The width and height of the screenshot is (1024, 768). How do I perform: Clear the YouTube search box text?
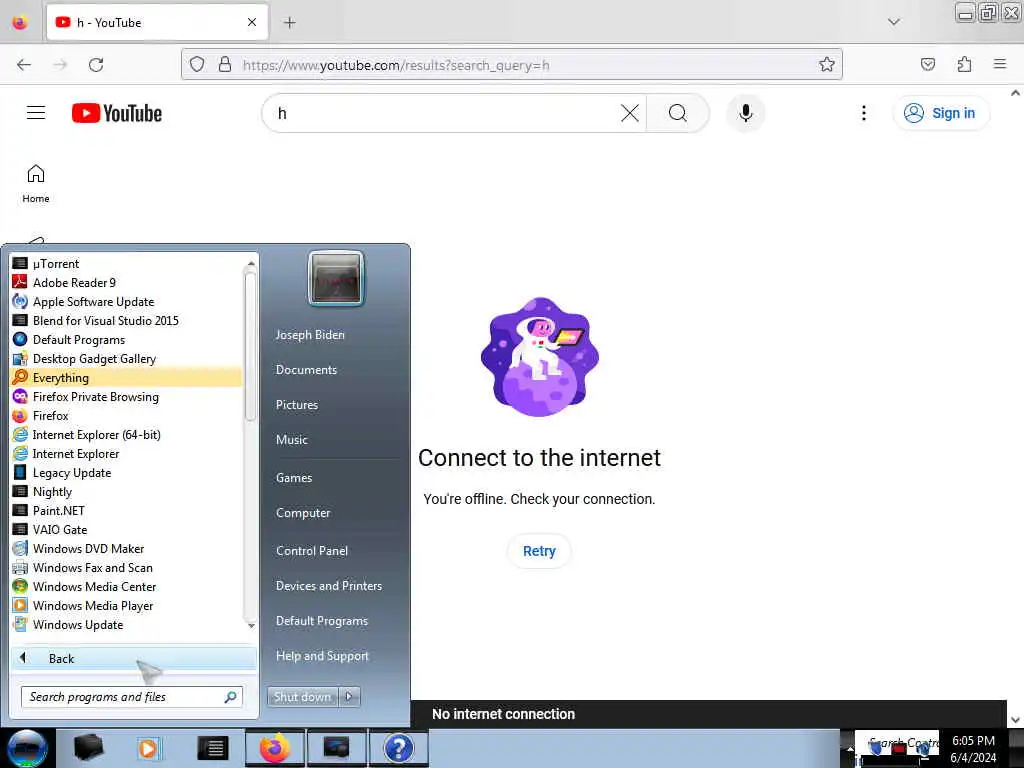tap(630, 113)
